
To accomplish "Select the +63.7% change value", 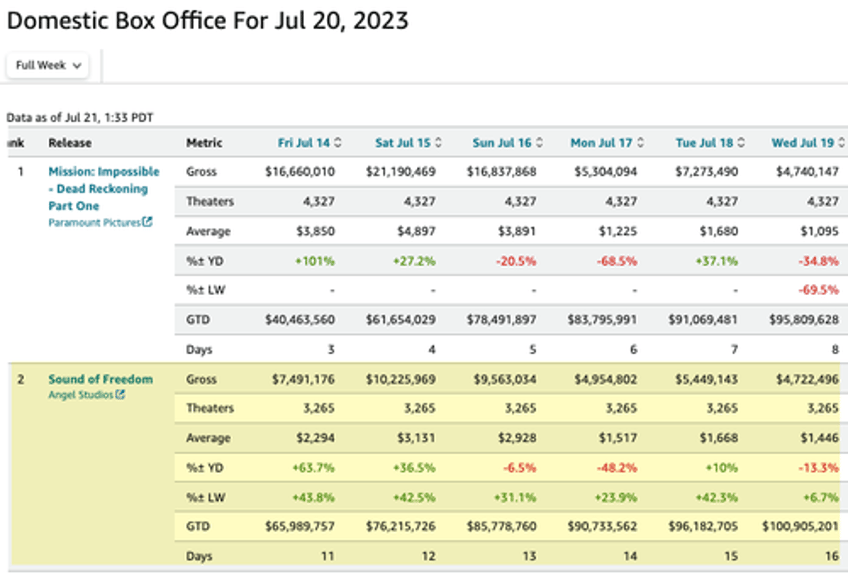I will coord(313,468).
